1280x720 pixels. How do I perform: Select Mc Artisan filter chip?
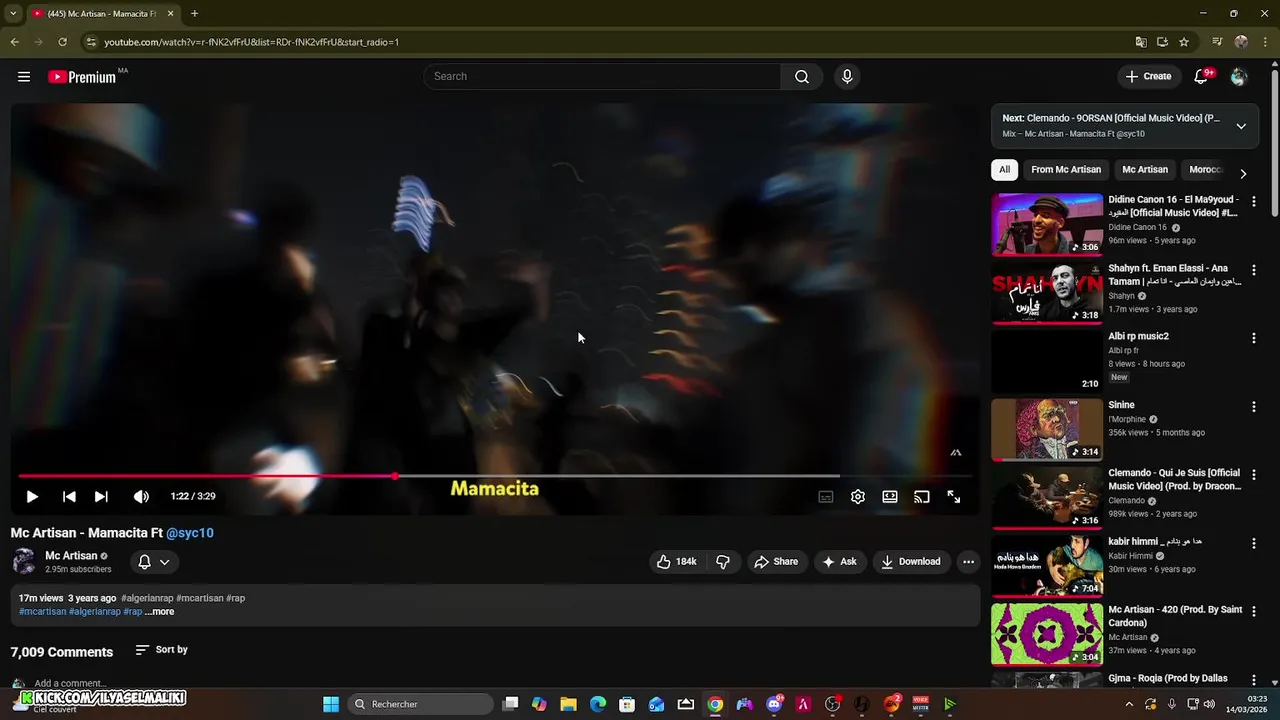1145,170
